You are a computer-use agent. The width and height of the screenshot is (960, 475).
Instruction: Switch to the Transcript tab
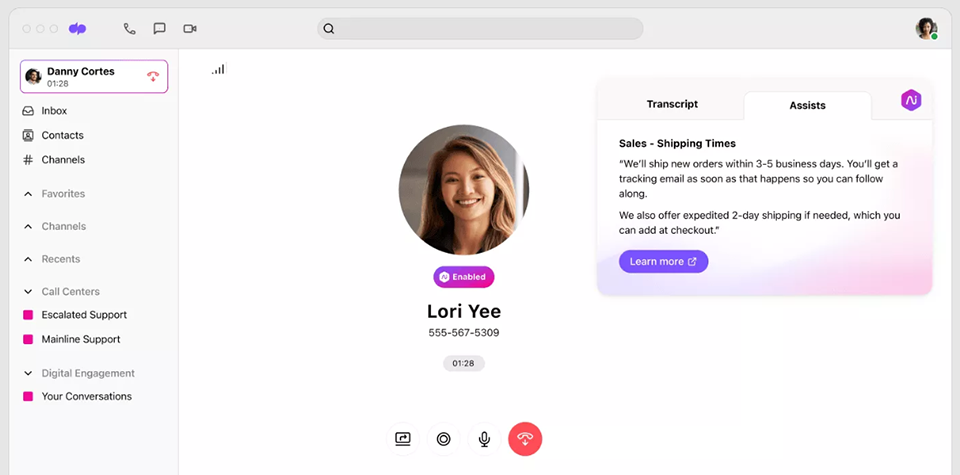[x=672, y=104]
